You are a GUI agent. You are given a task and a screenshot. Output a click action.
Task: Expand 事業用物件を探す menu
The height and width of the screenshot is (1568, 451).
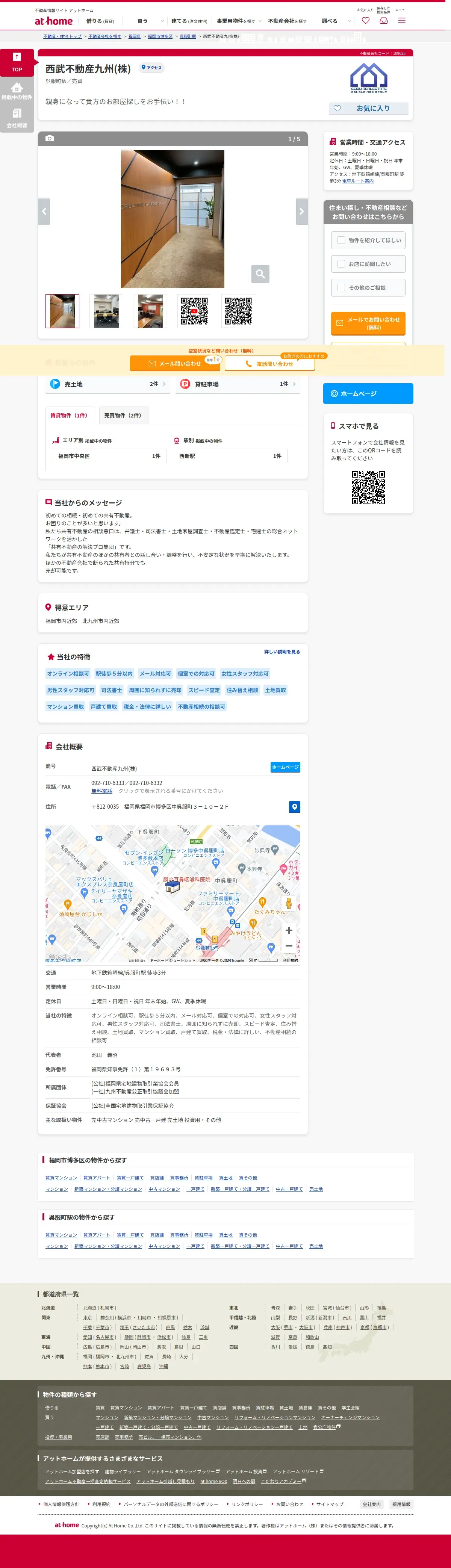coord(239,21)
